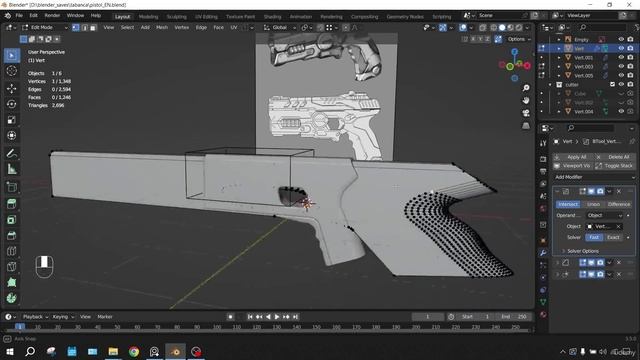
Task: Set boolean operation to Union
Action: point(593,204)
